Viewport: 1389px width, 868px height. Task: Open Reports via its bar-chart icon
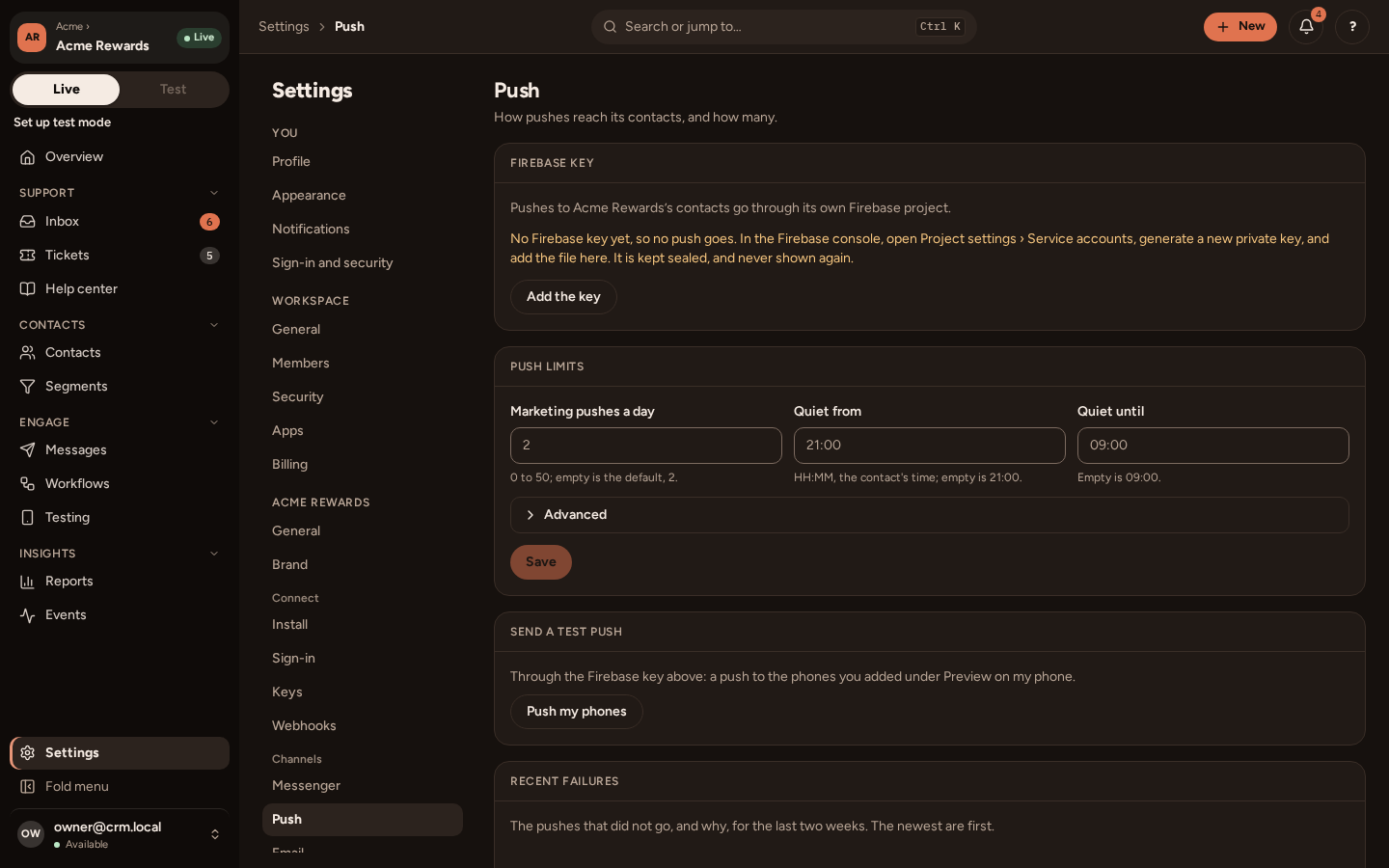click(x=28, y=582)
